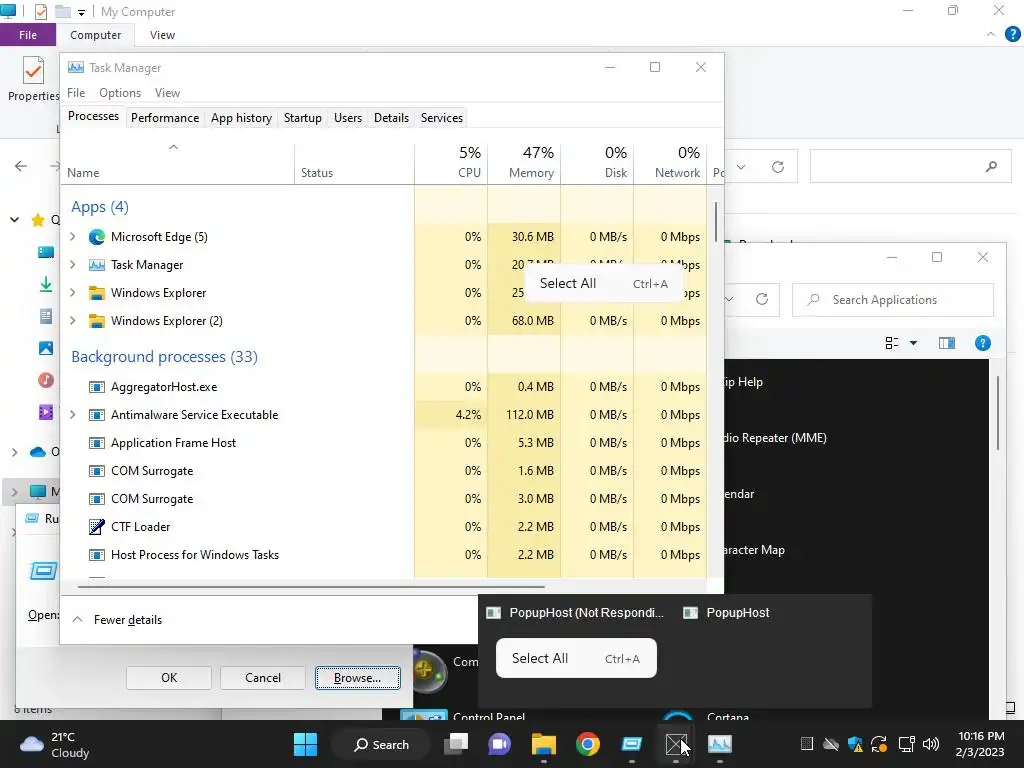Collapse the Quick access tree in Explorer

tap(14, 219)
